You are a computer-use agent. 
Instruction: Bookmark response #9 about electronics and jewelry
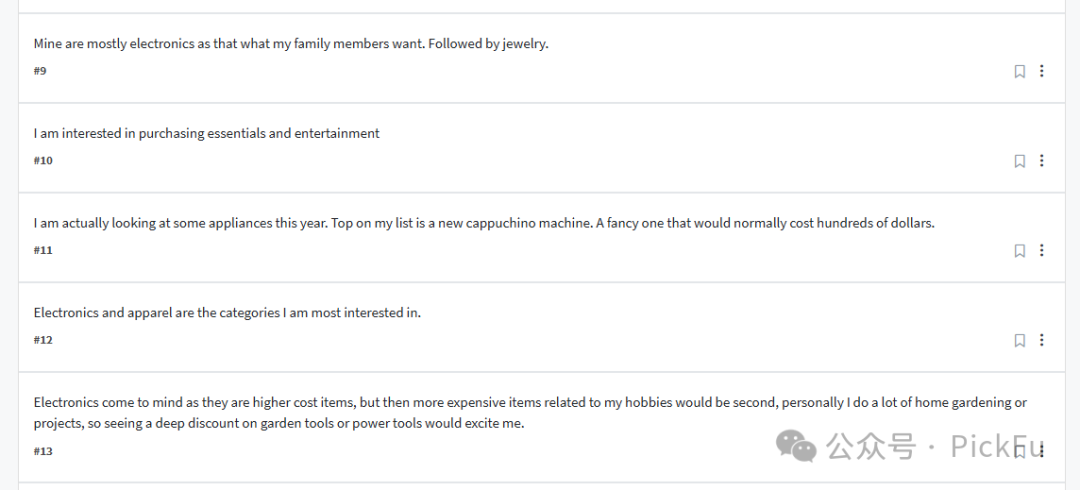[1019, 71]
